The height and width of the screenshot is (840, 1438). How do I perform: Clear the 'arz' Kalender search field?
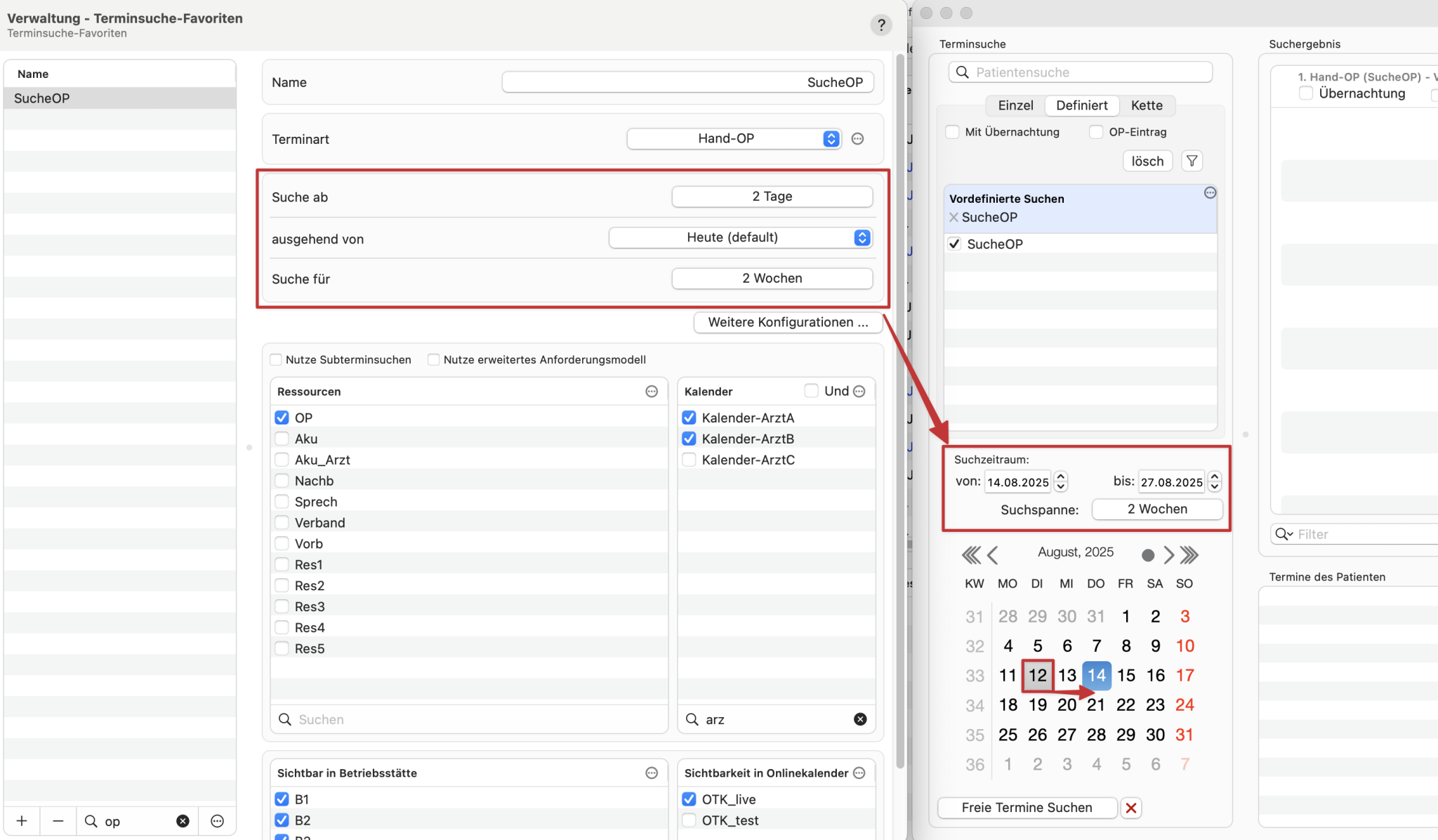point(860,719)
